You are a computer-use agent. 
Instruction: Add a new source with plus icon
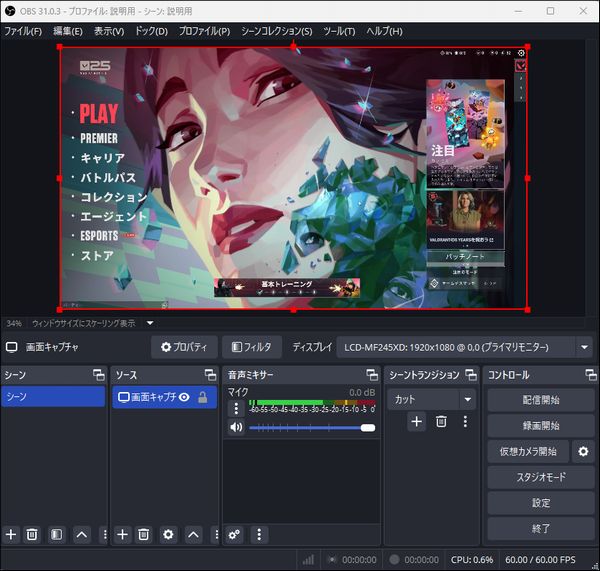tap(122, 534)
